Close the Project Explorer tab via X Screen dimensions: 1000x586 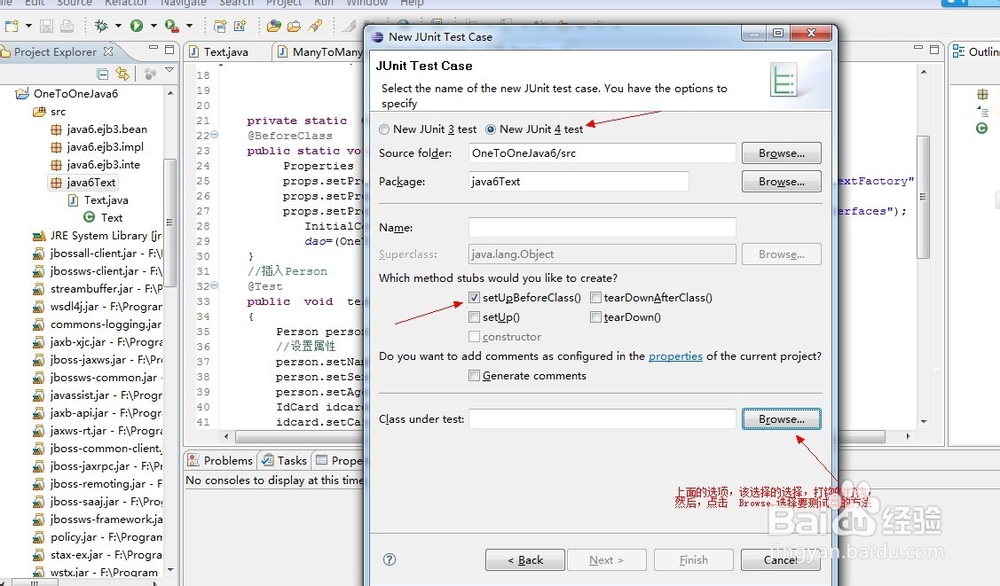108,52
